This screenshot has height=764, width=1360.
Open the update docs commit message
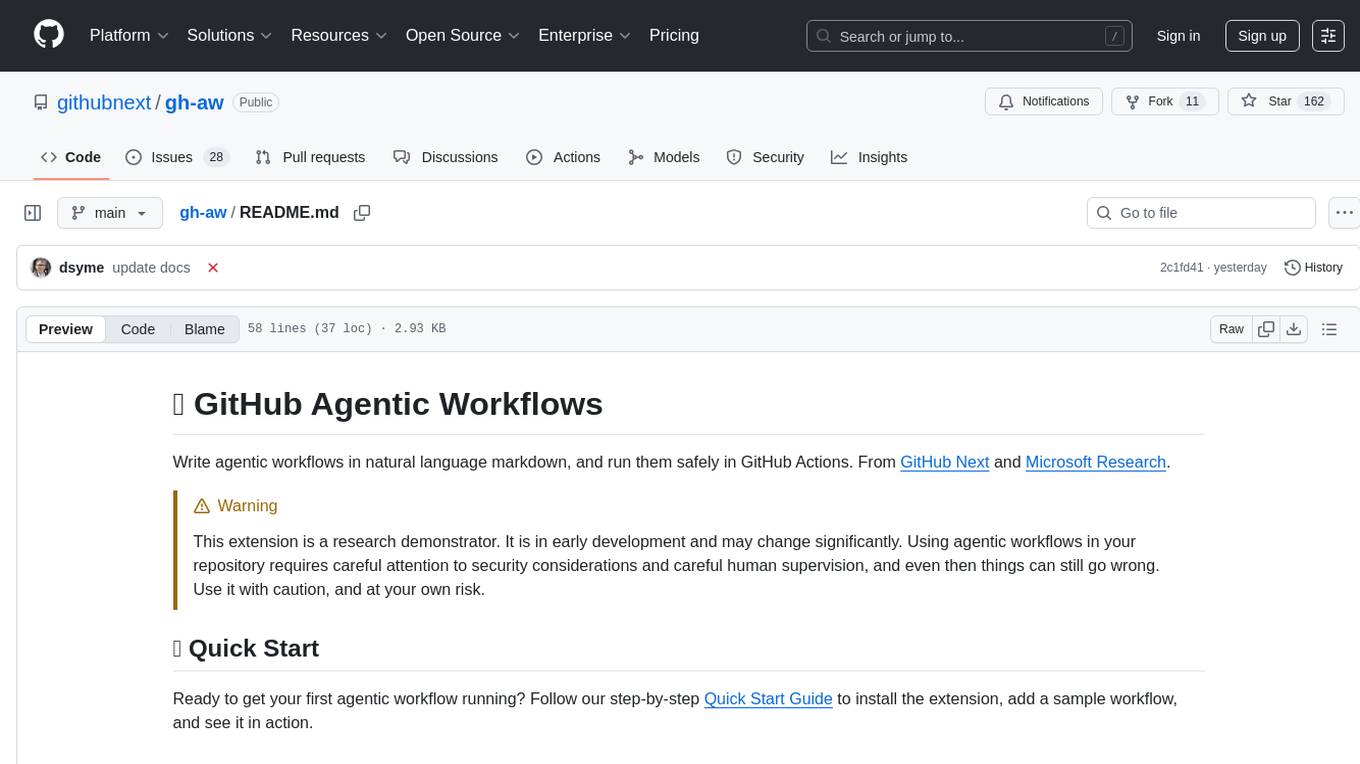pyautogui.click(x=151, y=268)
